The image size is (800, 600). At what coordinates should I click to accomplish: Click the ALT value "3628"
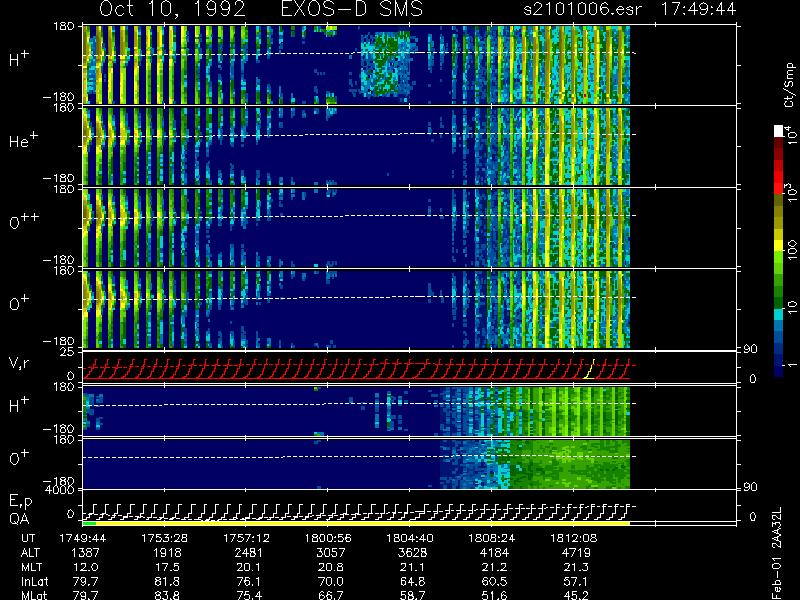(412, 553)
